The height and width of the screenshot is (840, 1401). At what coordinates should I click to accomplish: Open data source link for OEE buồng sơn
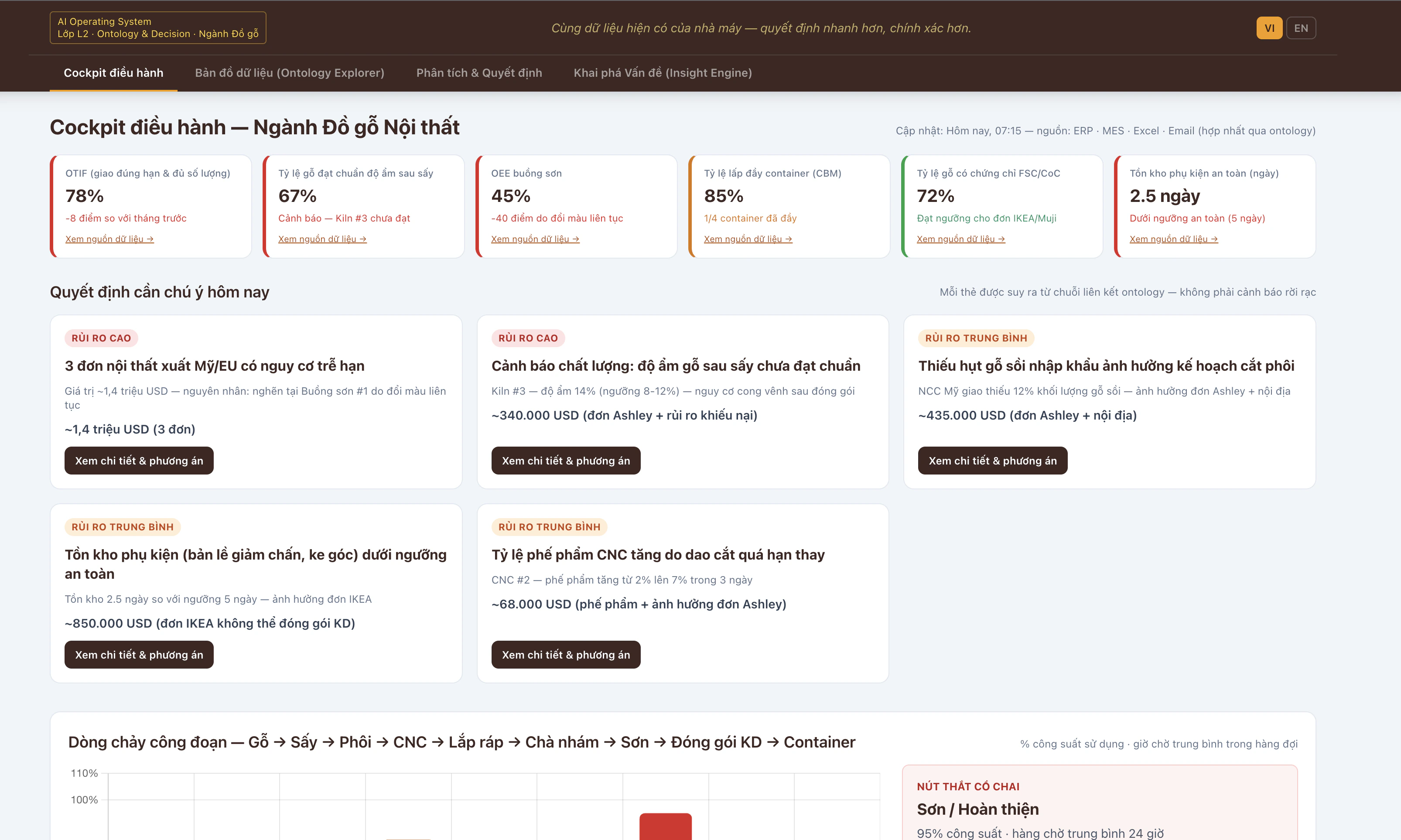point(535,239)
